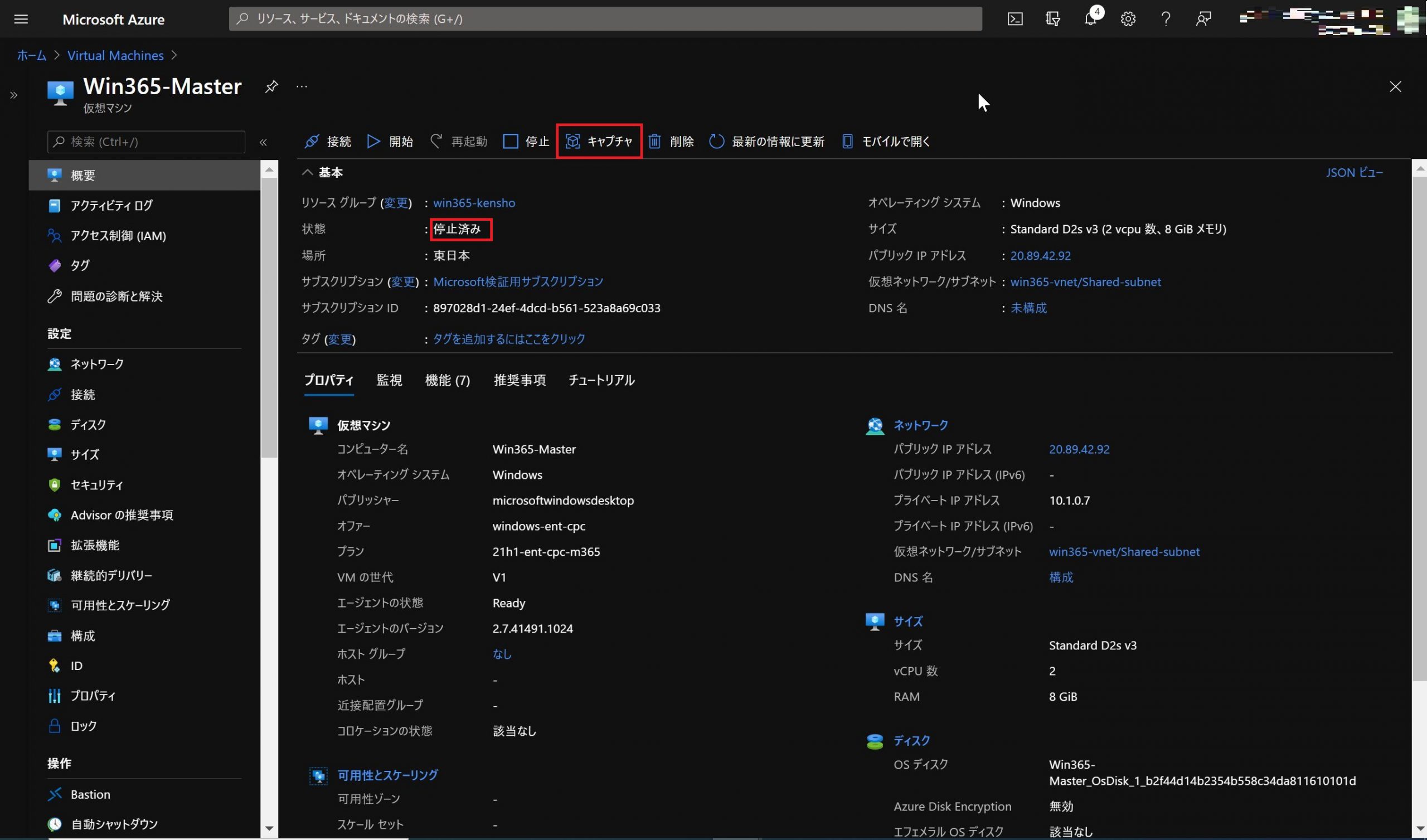This screenshot has width=1427, height=840.
Task: Refresh with 最新の情報に更新 button
Action: pos(766,141)
